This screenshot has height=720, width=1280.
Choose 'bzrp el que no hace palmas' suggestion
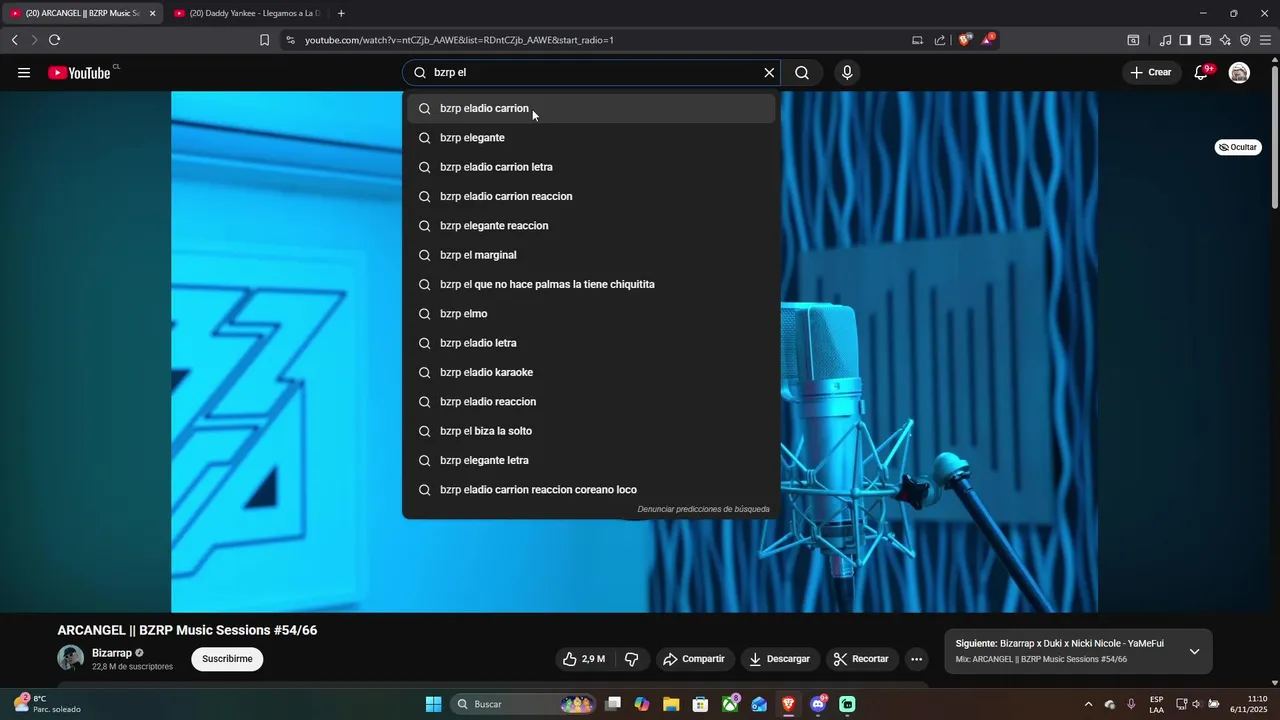[x=591, y=284]
